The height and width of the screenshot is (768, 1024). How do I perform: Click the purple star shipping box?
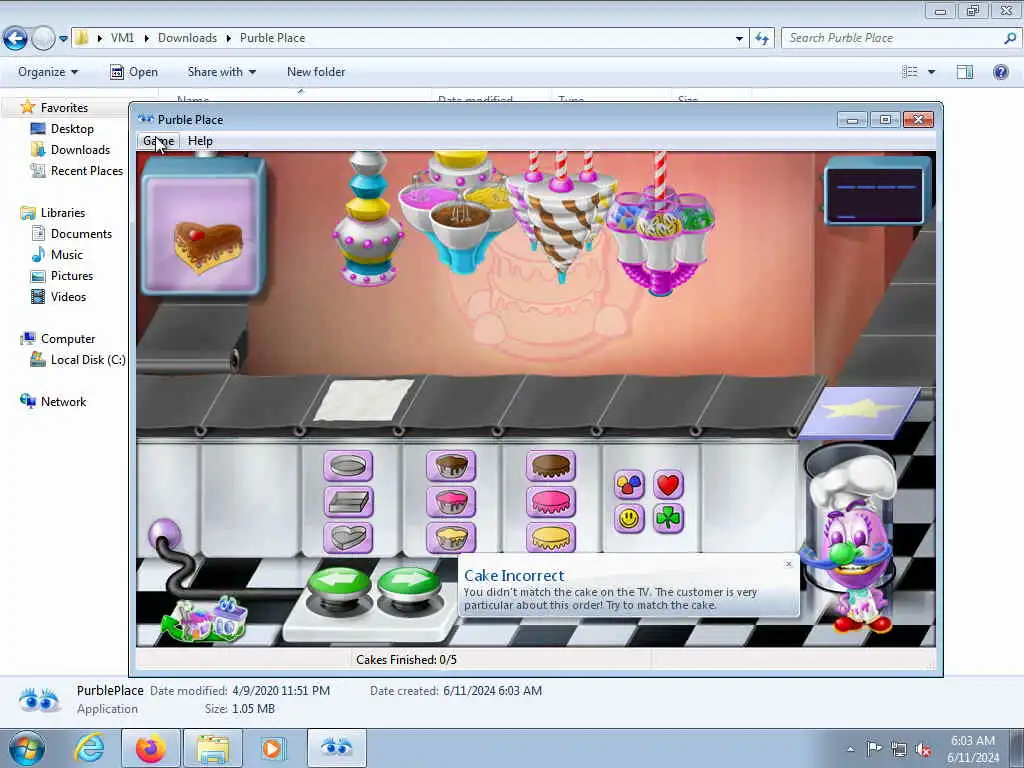(859, 411)
